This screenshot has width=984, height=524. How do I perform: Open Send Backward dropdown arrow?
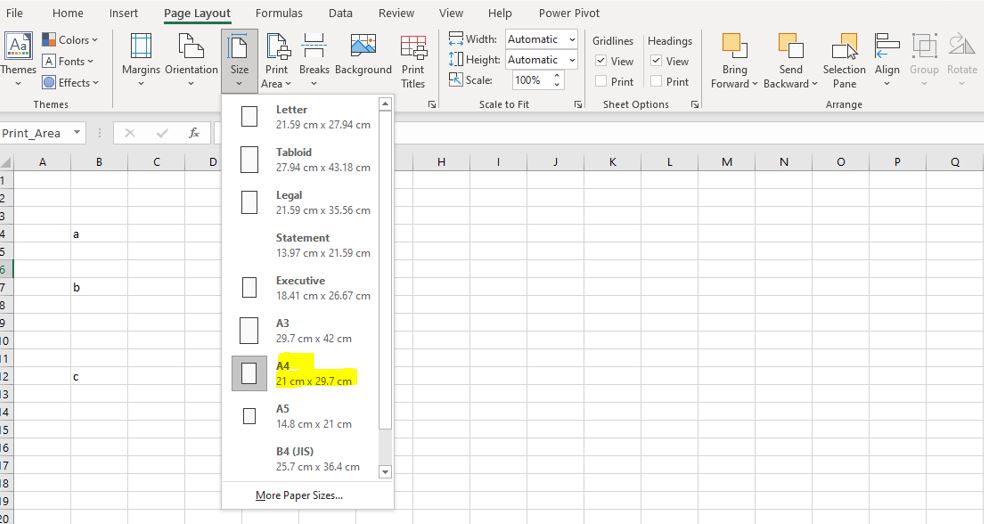[x=815, y=84]
